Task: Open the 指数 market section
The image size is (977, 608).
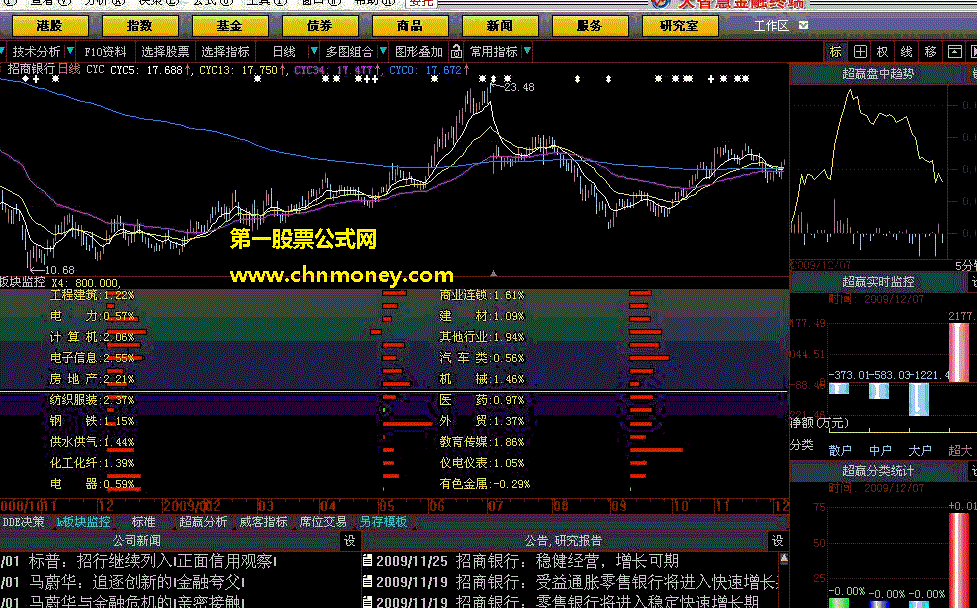Action: pos(140,26)
